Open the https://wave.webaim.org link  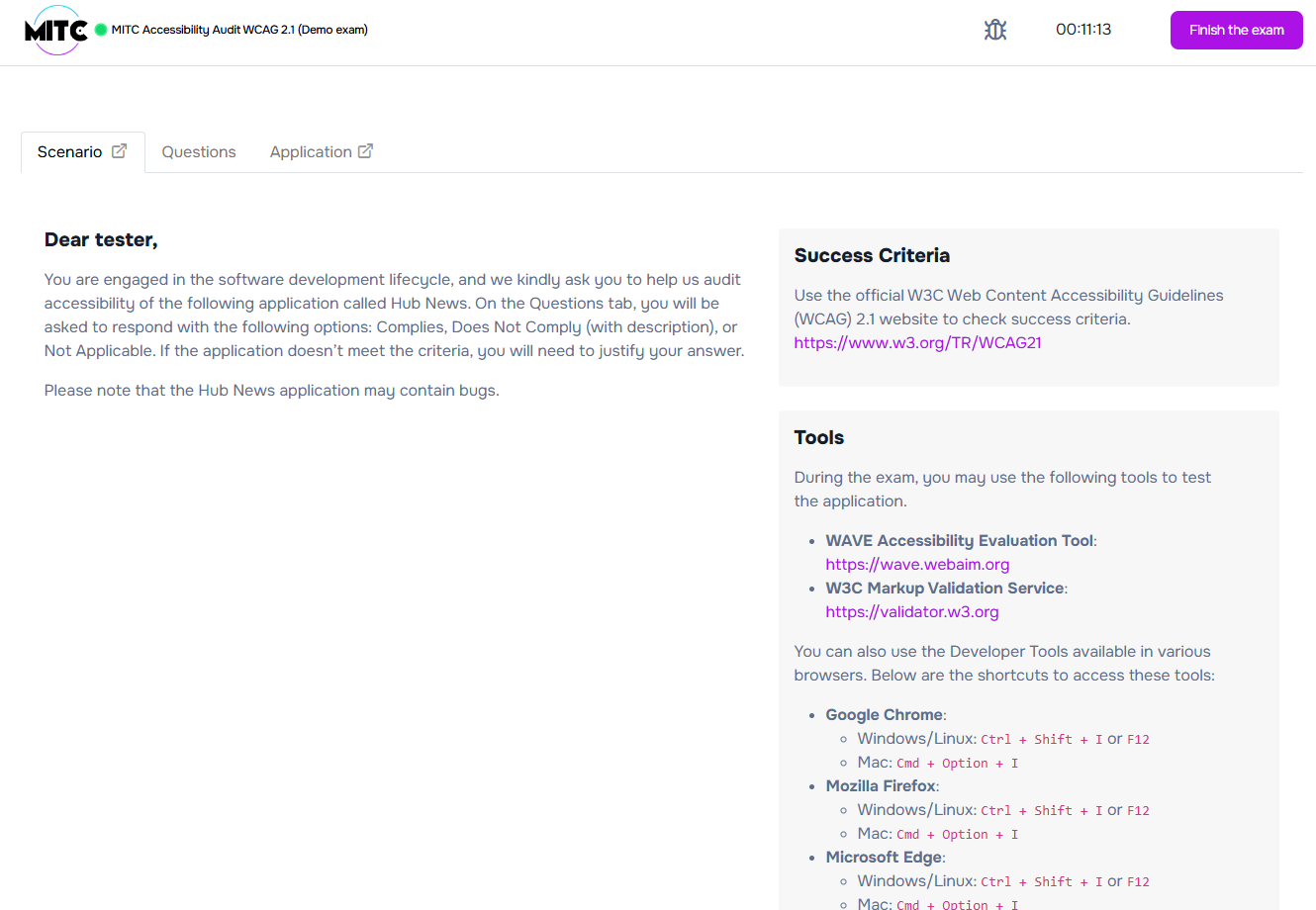[917, 564]
